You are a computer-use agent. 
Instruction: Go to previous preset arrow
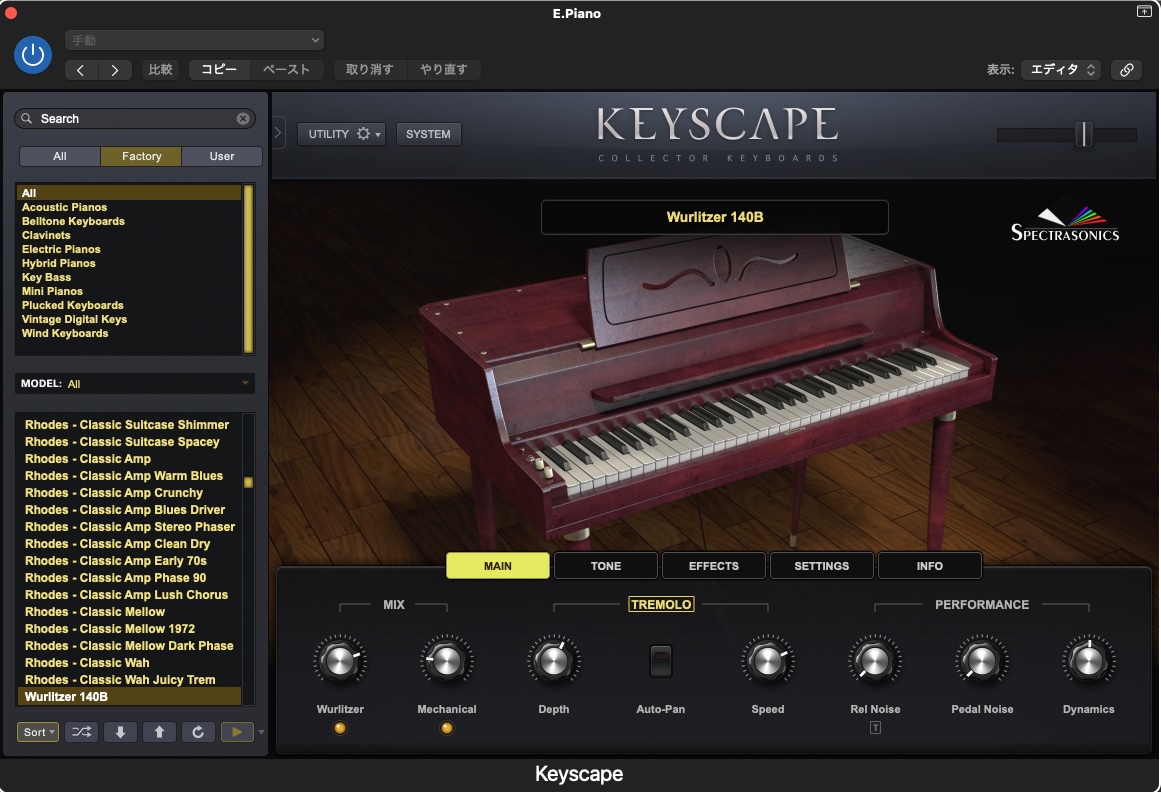[x=81, y=70]
